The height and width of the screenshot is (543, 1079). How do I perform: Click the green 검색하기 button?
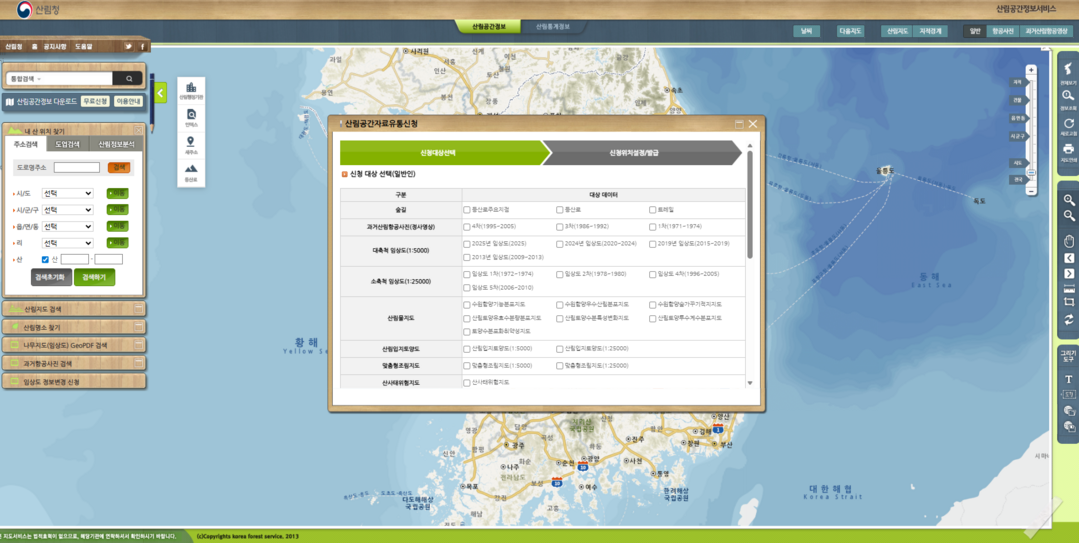94,277
